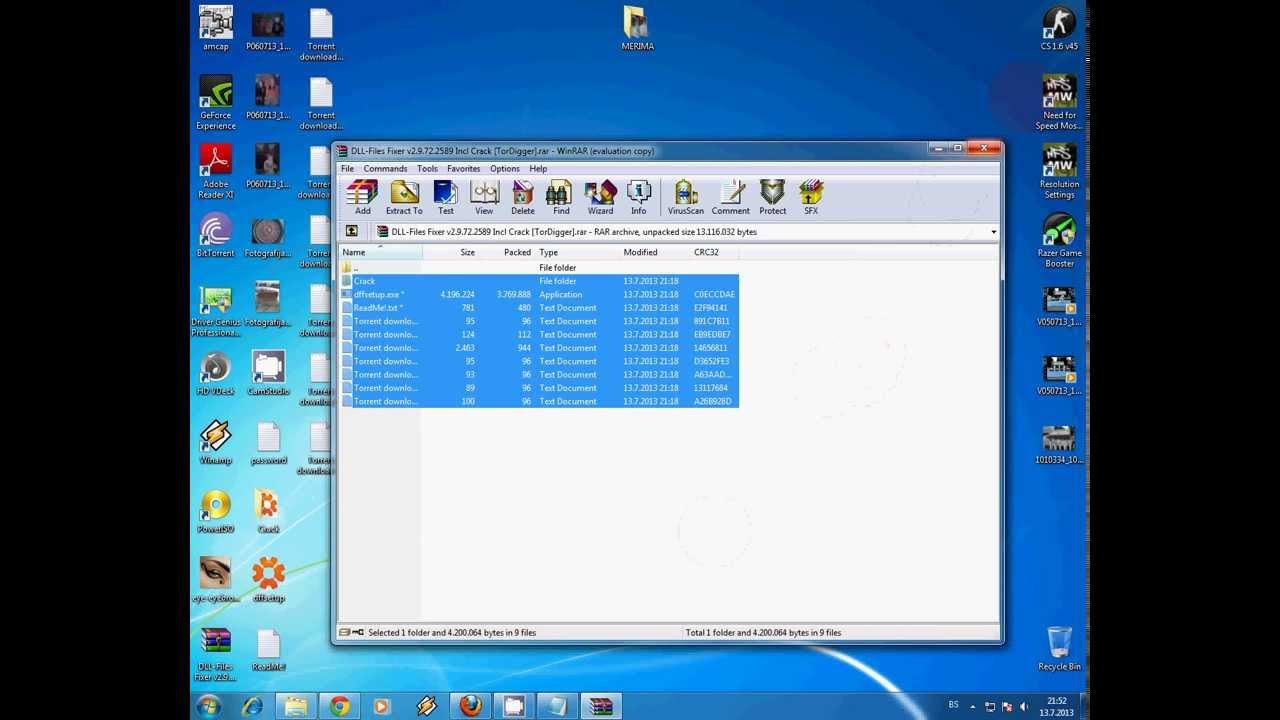Select the dffsetup desktop icon
The height and width of the screenshot is (720, 1280).
click(x=268, y=581)
